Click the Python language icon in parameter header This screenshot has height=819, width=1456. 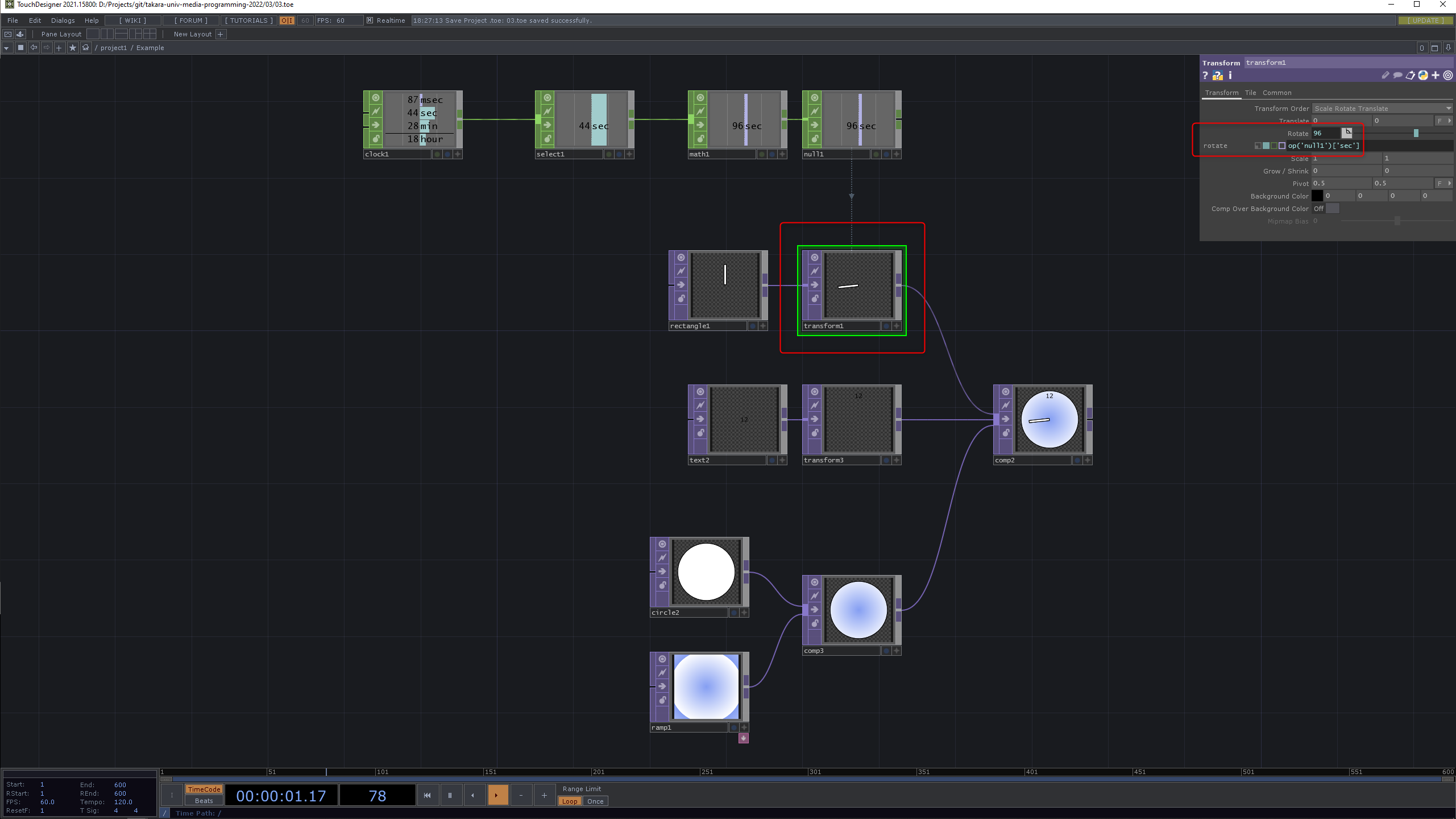coord(1423,75)
